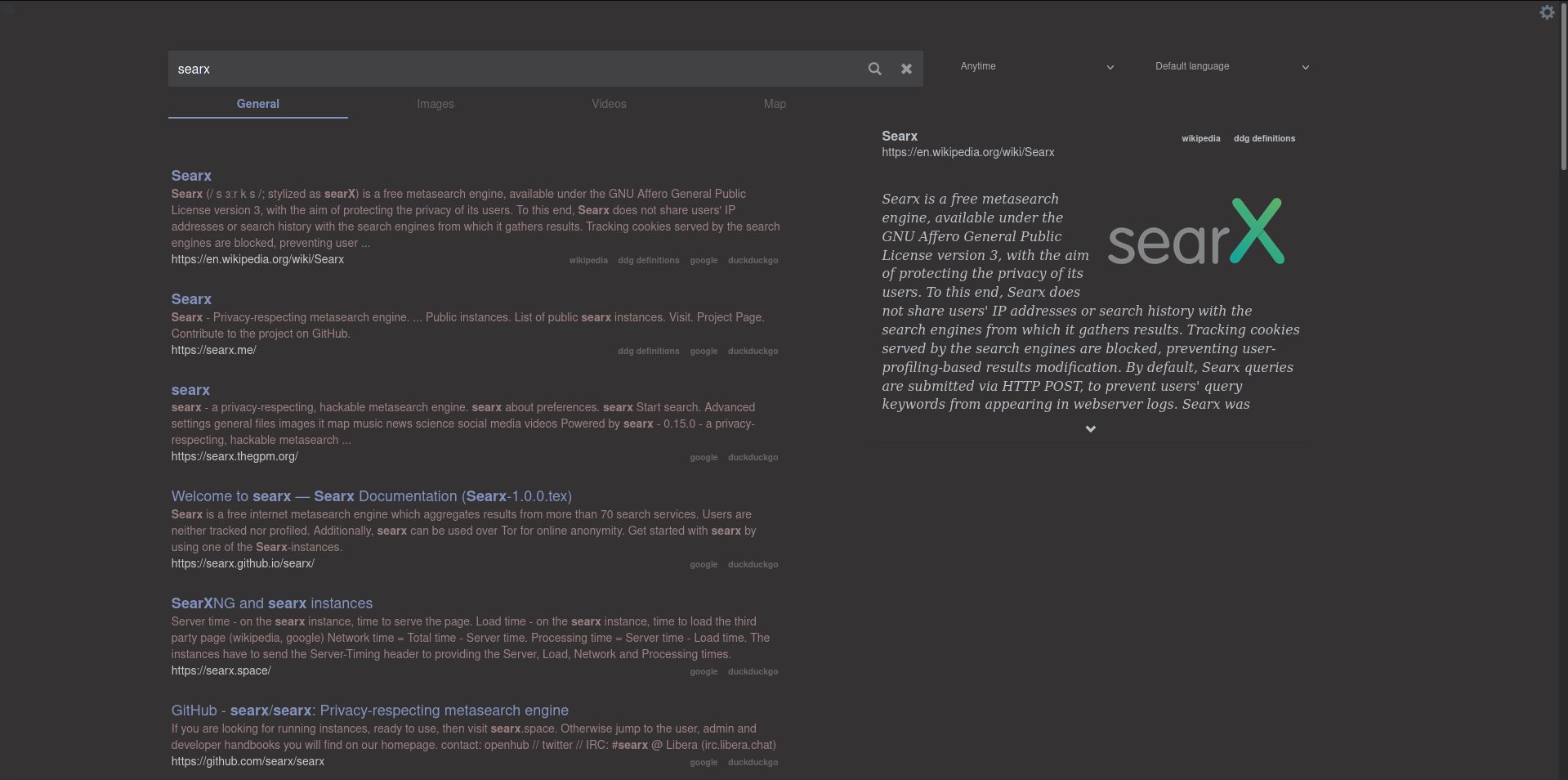Image resolution: width=1568 pixels, height=780 pixels.
Task: Click the https://searx.thegpm.org/ URL
Action: 235,456
